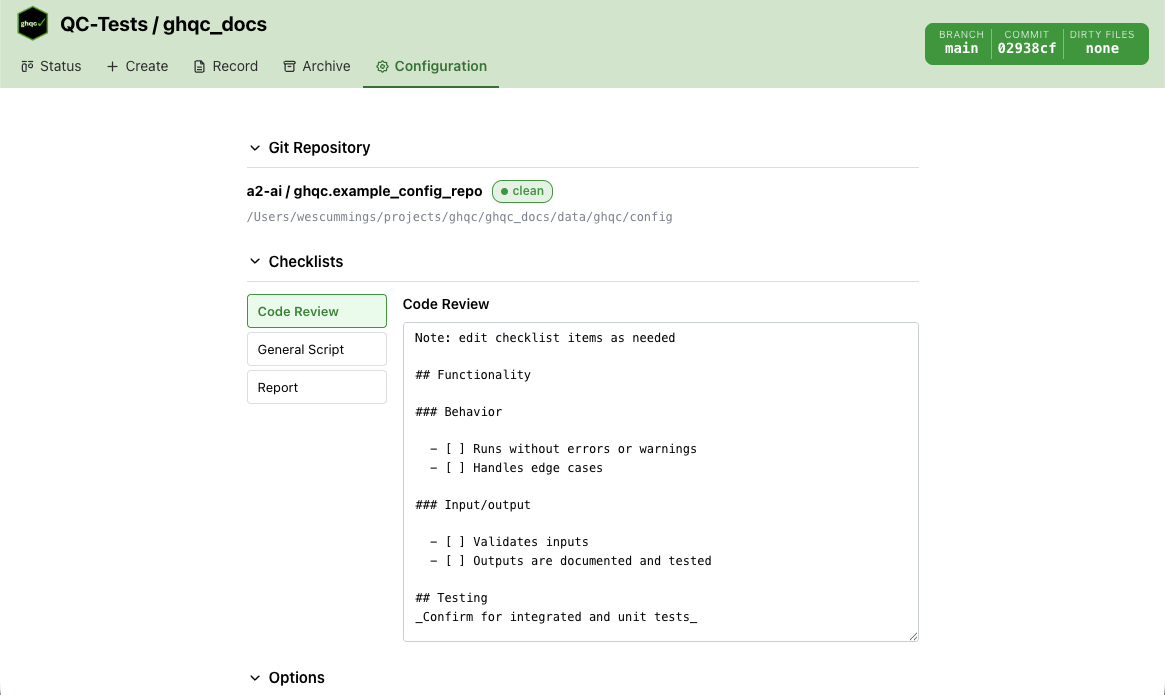The height and width of the screenshot is (695, 1165).
Task: Click the text area resize handle
Action: (x=912, y=635)
